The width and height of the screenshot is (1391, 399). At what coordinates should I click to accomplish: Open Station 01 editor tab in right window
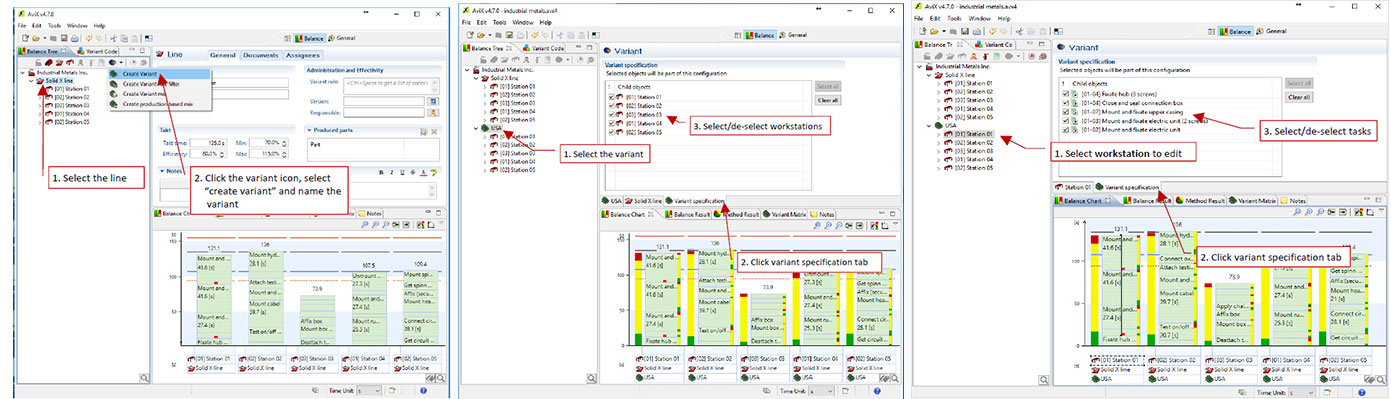1073,187
